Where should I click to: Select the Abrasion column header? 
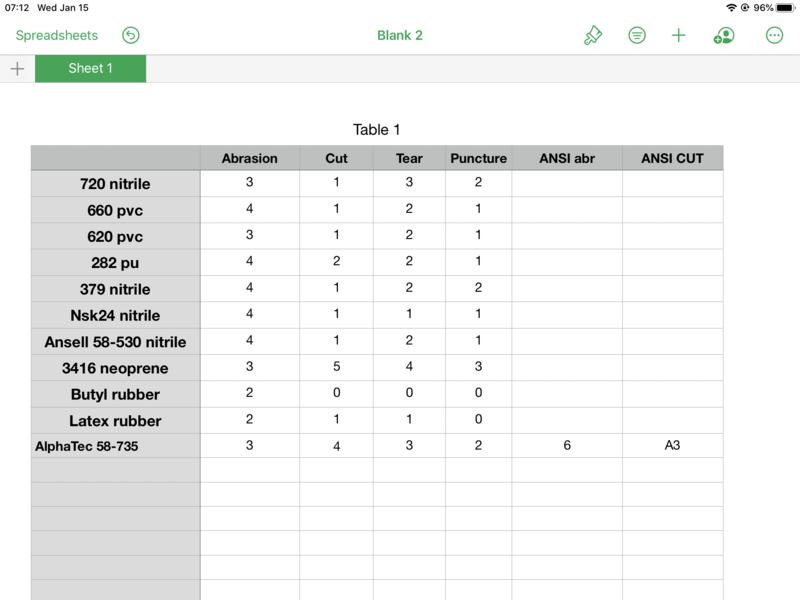[x=250, y=158]
